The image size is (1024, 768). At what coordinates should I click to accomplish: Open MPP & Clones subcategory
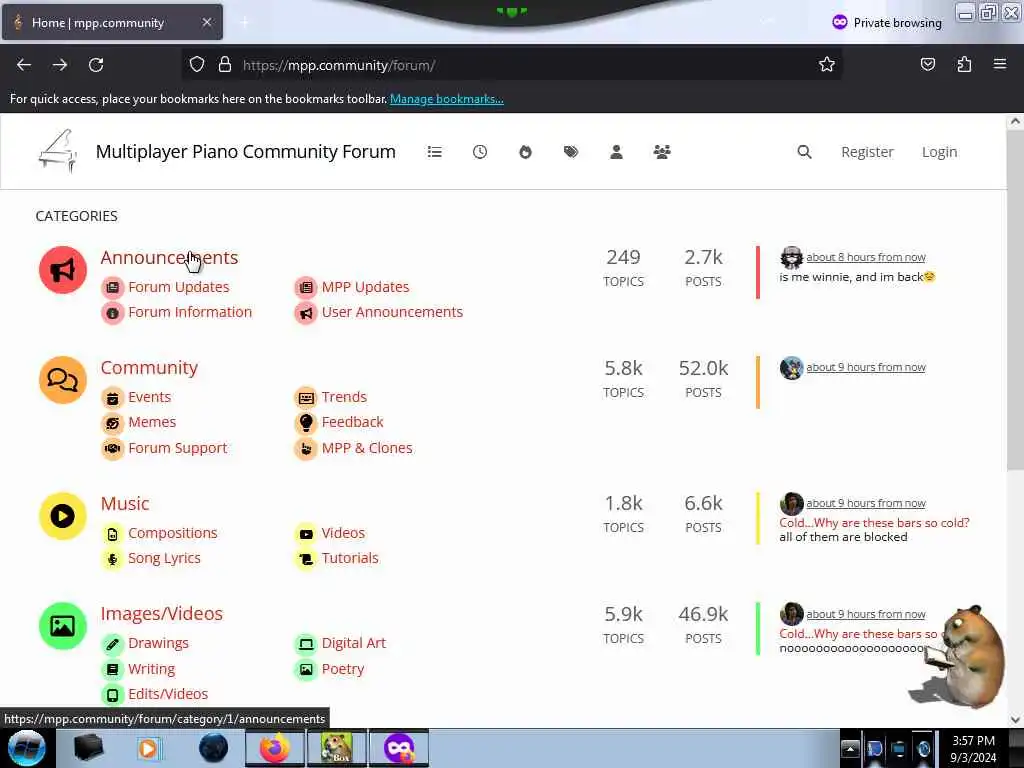(367, 448)
